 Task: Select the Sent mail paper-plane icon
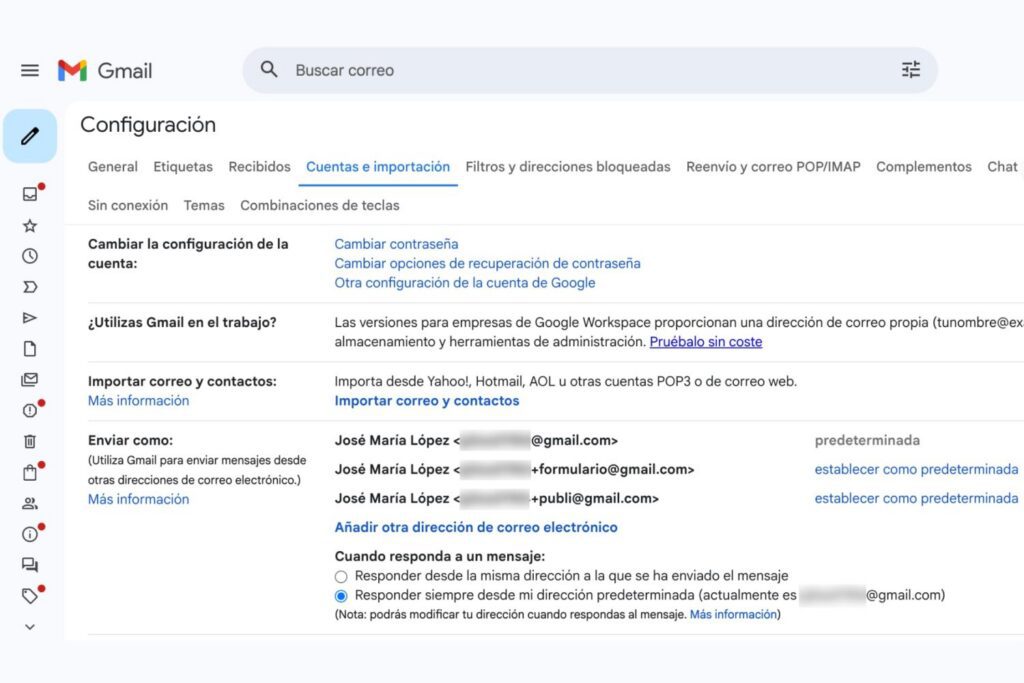30,317
